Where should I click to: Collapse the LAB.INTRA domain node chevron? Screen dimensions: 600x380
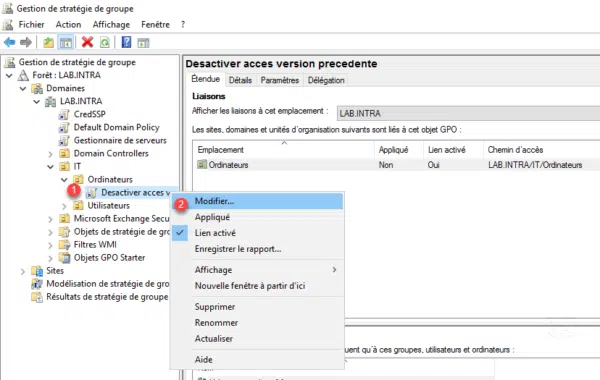37,101
